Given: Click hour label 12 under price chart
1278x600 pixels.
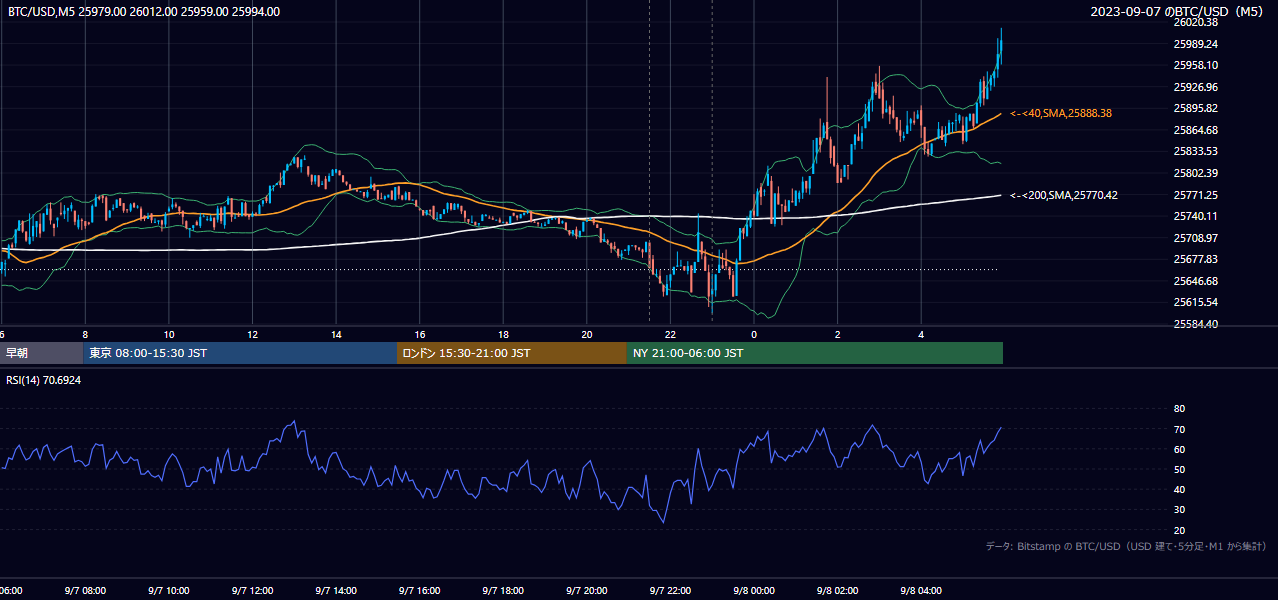Looking at the screenshot, I should [x=253, y=334].
